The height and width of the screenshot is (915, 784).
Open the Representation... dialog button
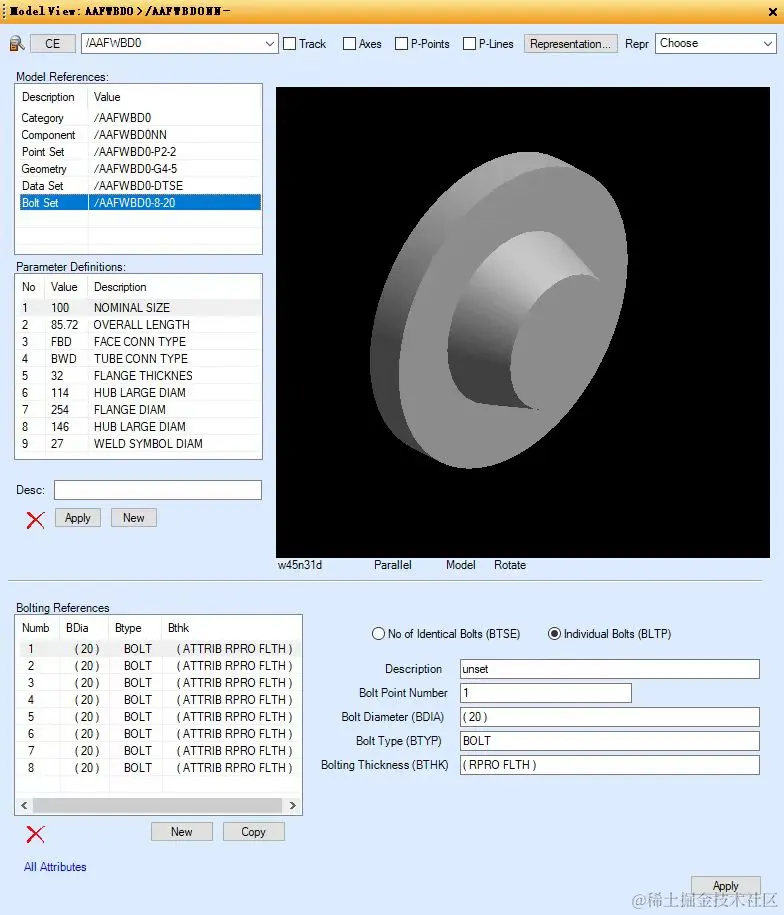pos(570,44)
